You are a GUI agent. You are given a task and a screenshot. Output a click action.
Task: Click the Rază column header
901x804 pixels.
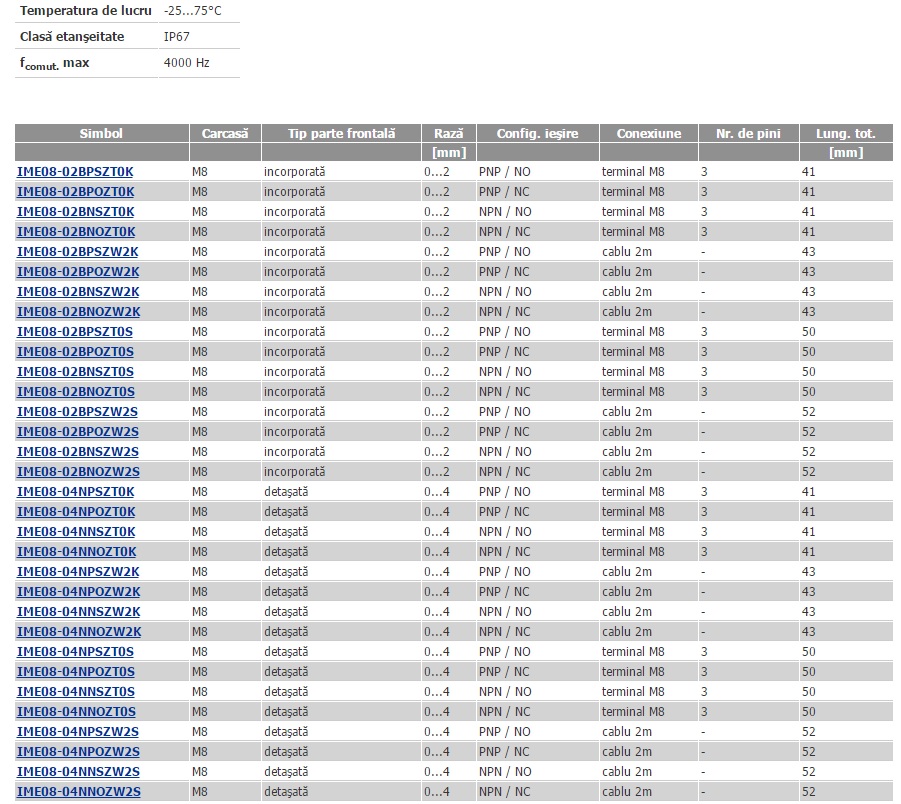coord(449,133)
